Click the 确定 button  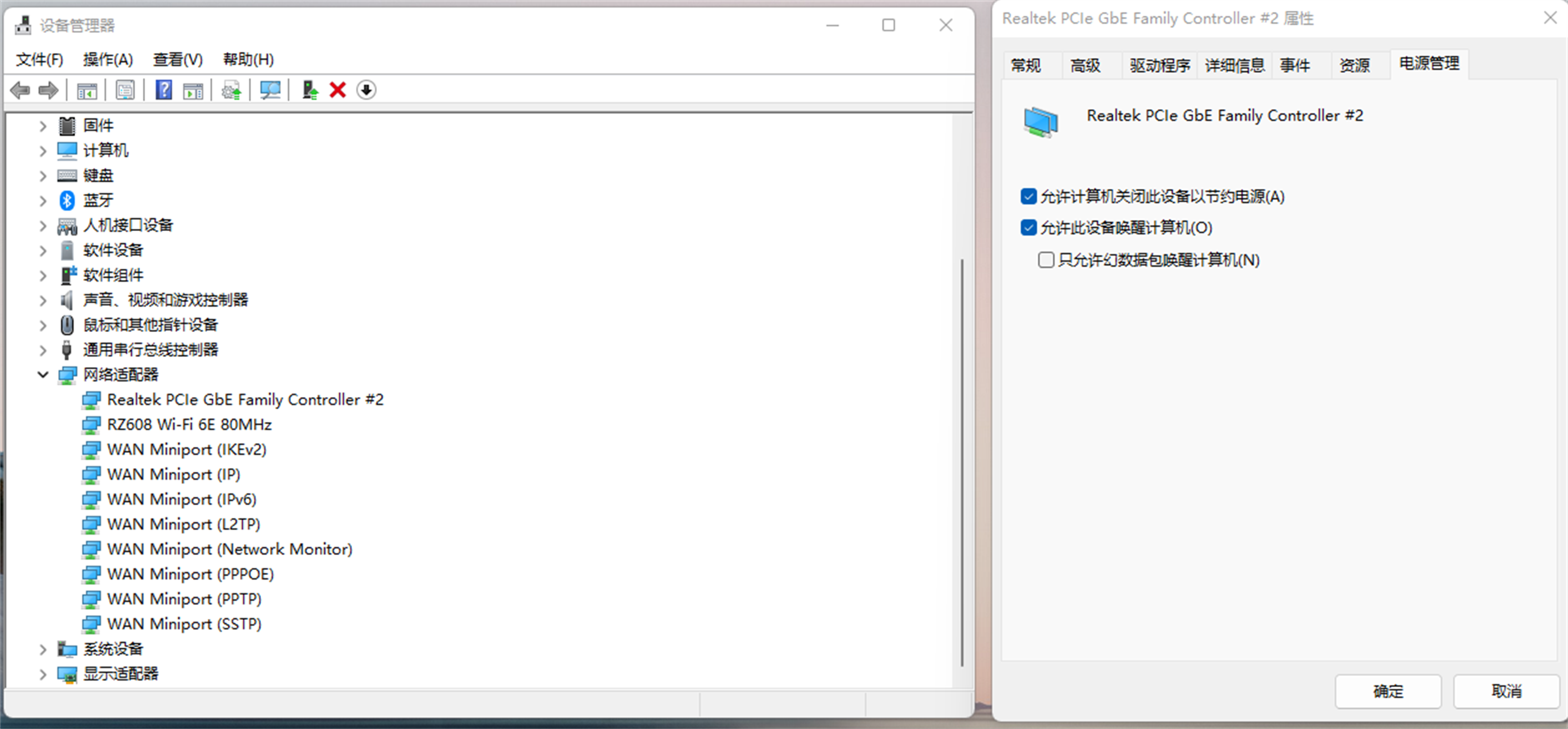point(1388,691)
